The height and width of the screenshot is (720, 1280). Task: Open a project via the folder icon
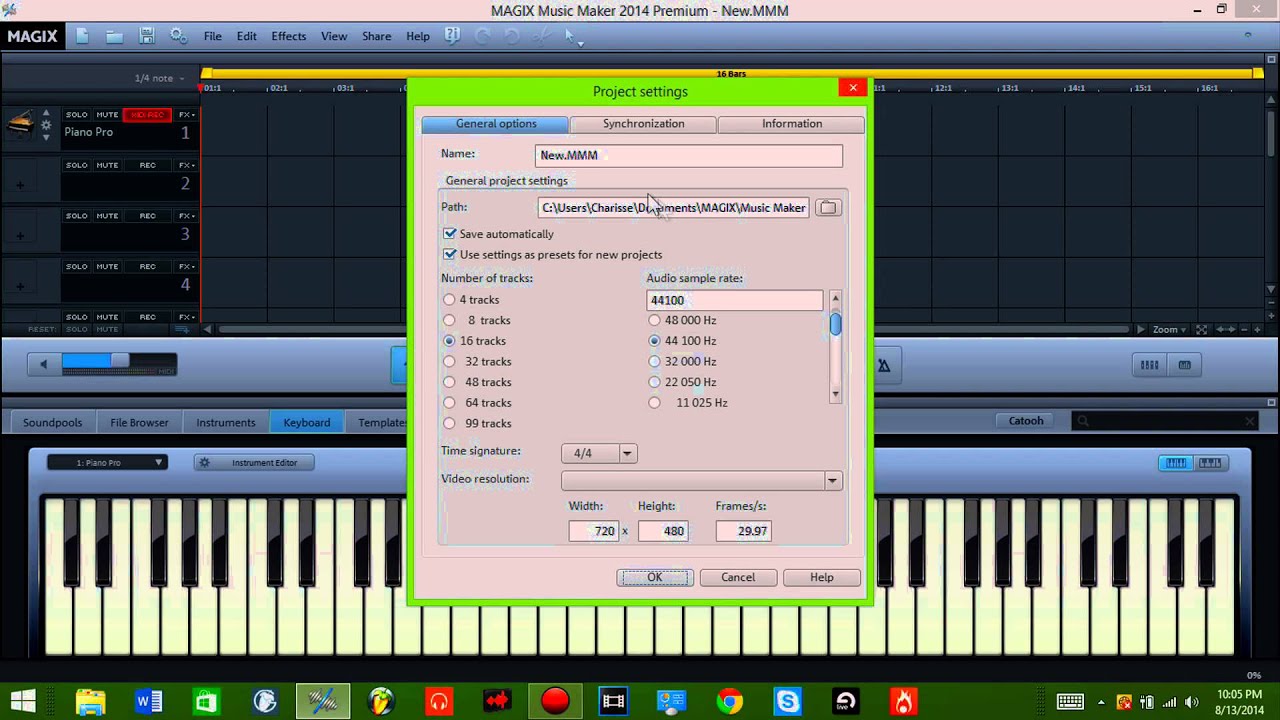(x=114, y=36)
